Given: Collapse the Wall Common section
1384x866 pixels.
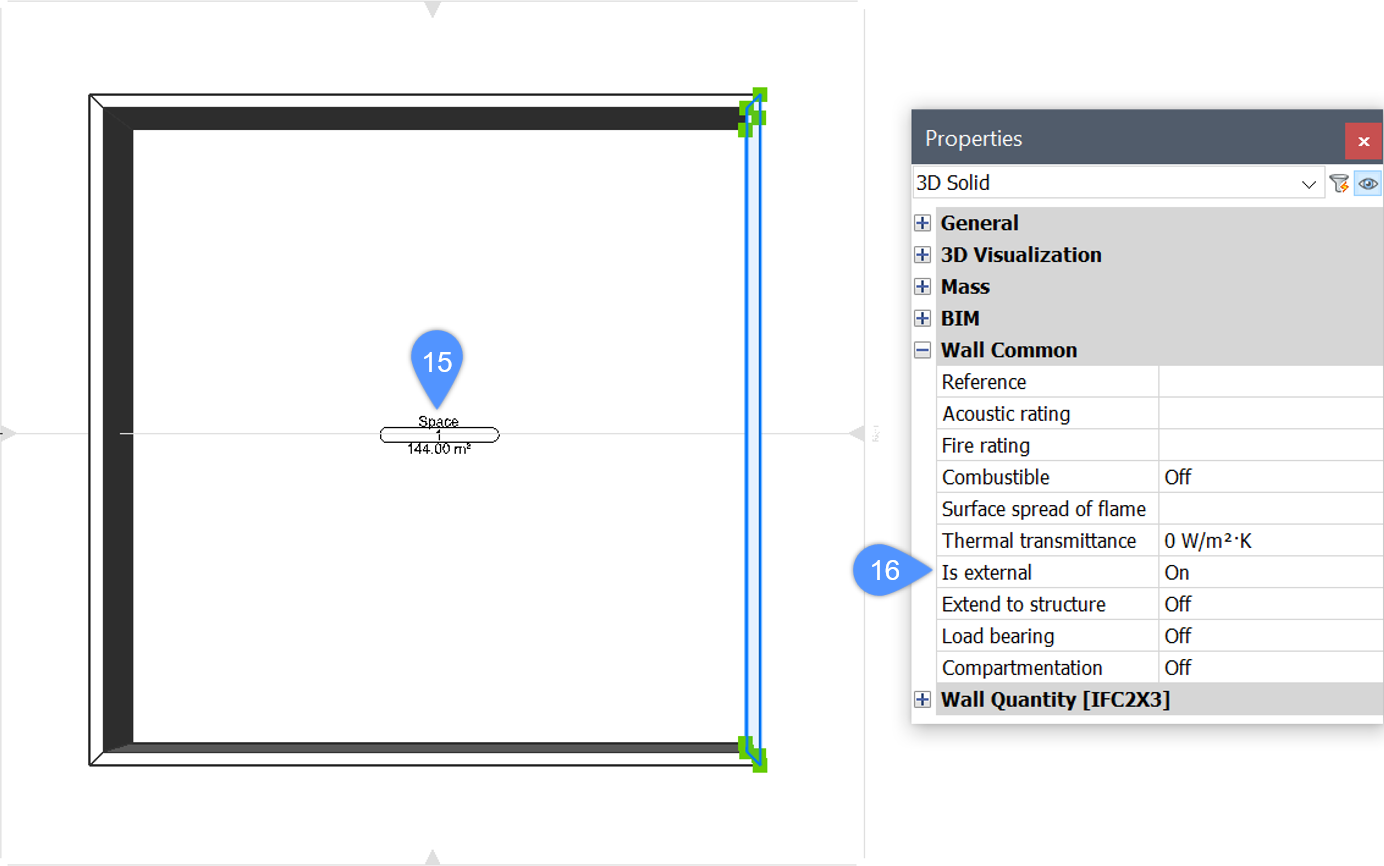Looking at the screenshot, I should [x=922, y=351].
